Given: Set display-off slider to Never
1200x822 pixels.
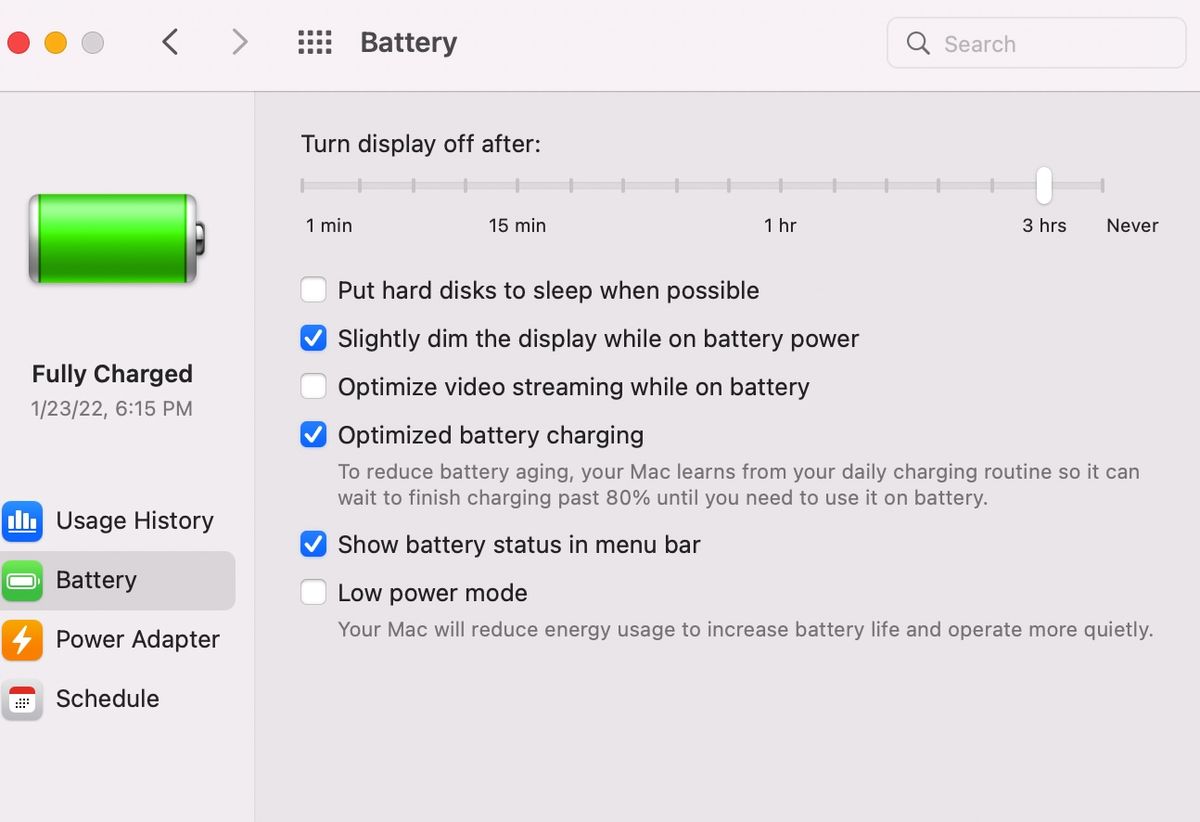Looking at the screenshot, I should pyautogui.click(x=1102, y=185).
